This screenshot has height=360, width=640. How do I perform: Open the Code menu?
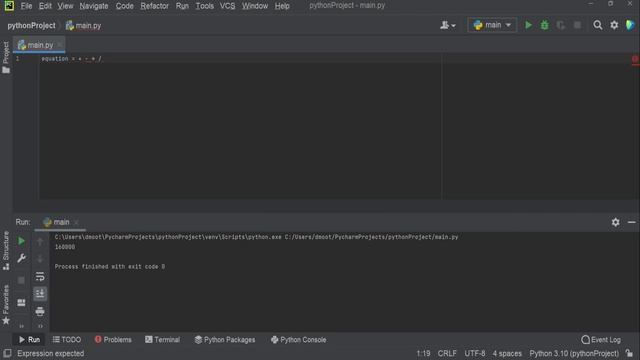point(124,6)
